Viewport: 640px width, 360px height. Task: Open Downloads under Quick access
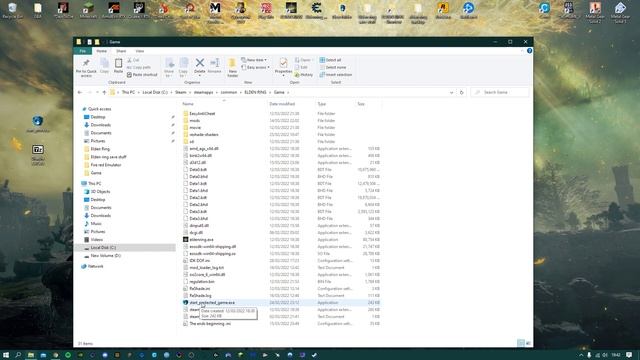pyautogui.click(x=100, y=125)
